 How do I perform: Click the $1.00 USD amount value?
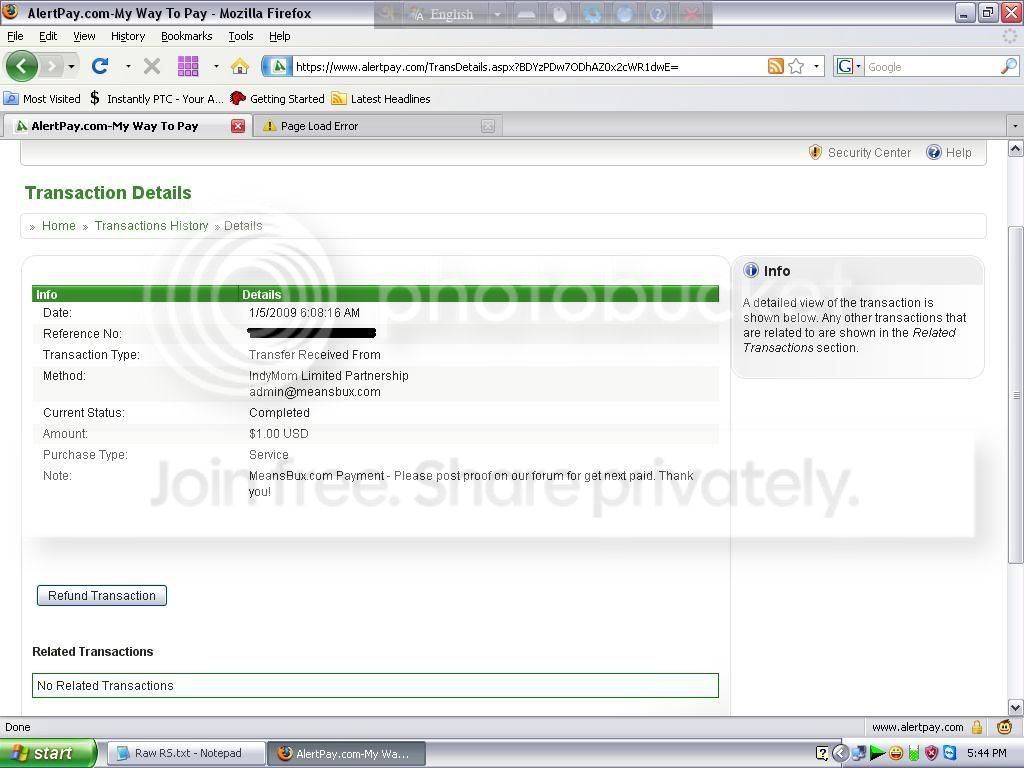tap(279, 434)
